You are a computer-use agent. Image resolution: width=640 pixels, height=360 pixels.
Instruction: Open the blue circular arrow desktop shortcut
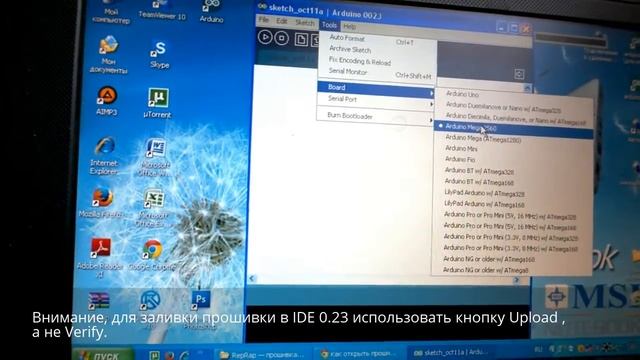(x=150, y=300)
